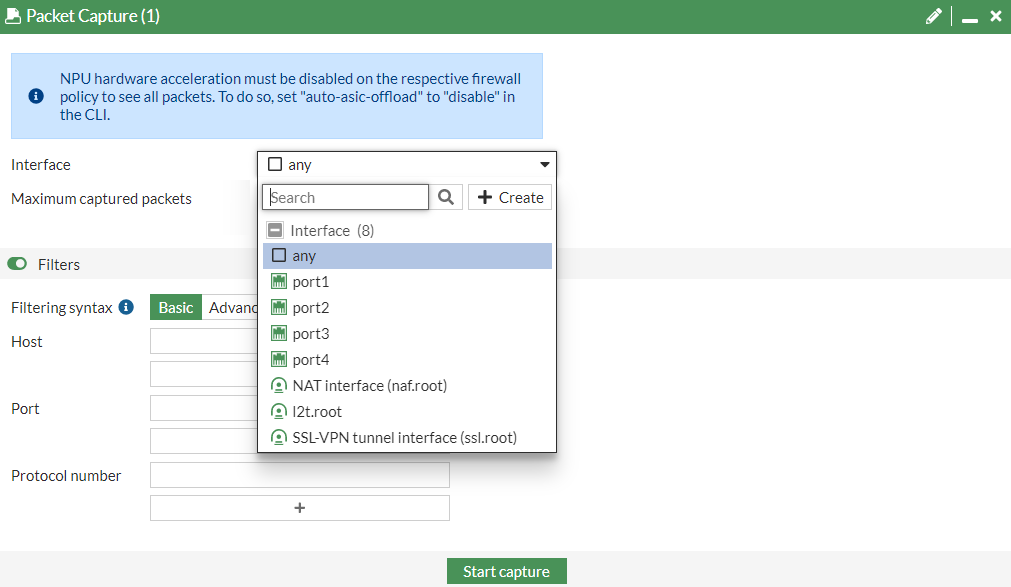
Task: Click the port4 interface icon
Action: pos(279,359)
